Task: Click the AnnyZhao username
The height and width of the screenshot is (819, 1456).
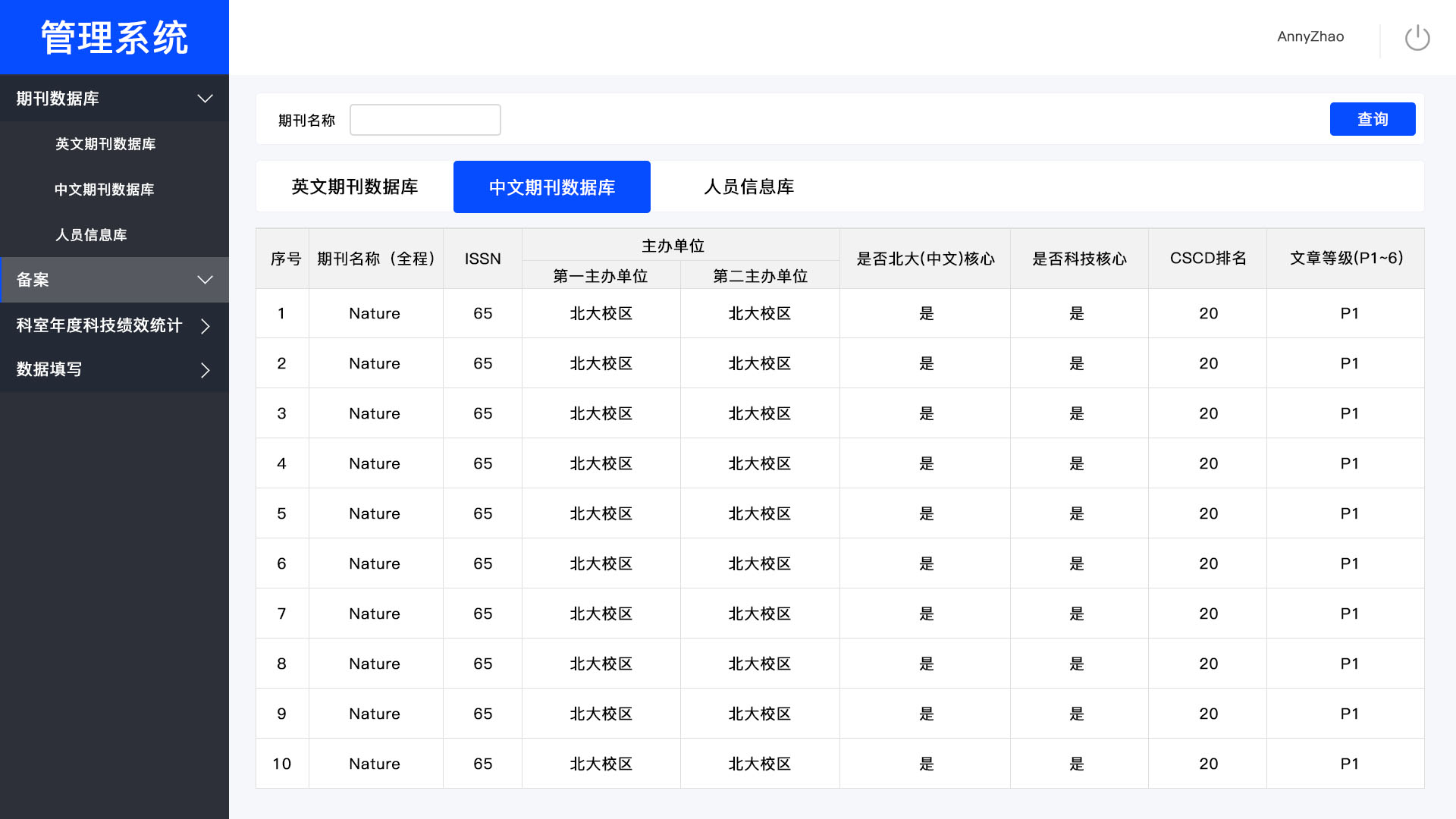Action: [1310, 36]
